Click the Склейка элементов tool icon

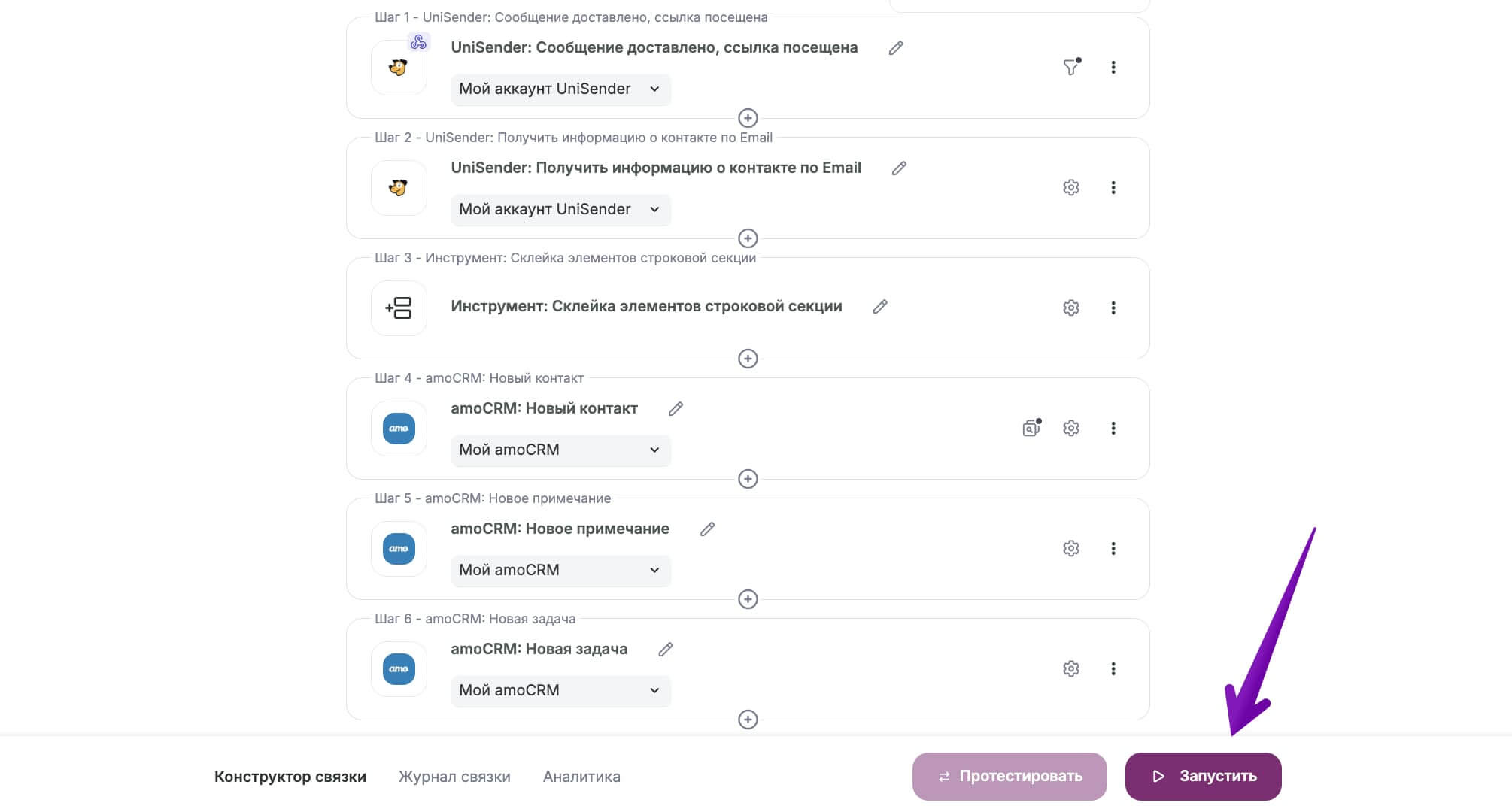[399, 308]
